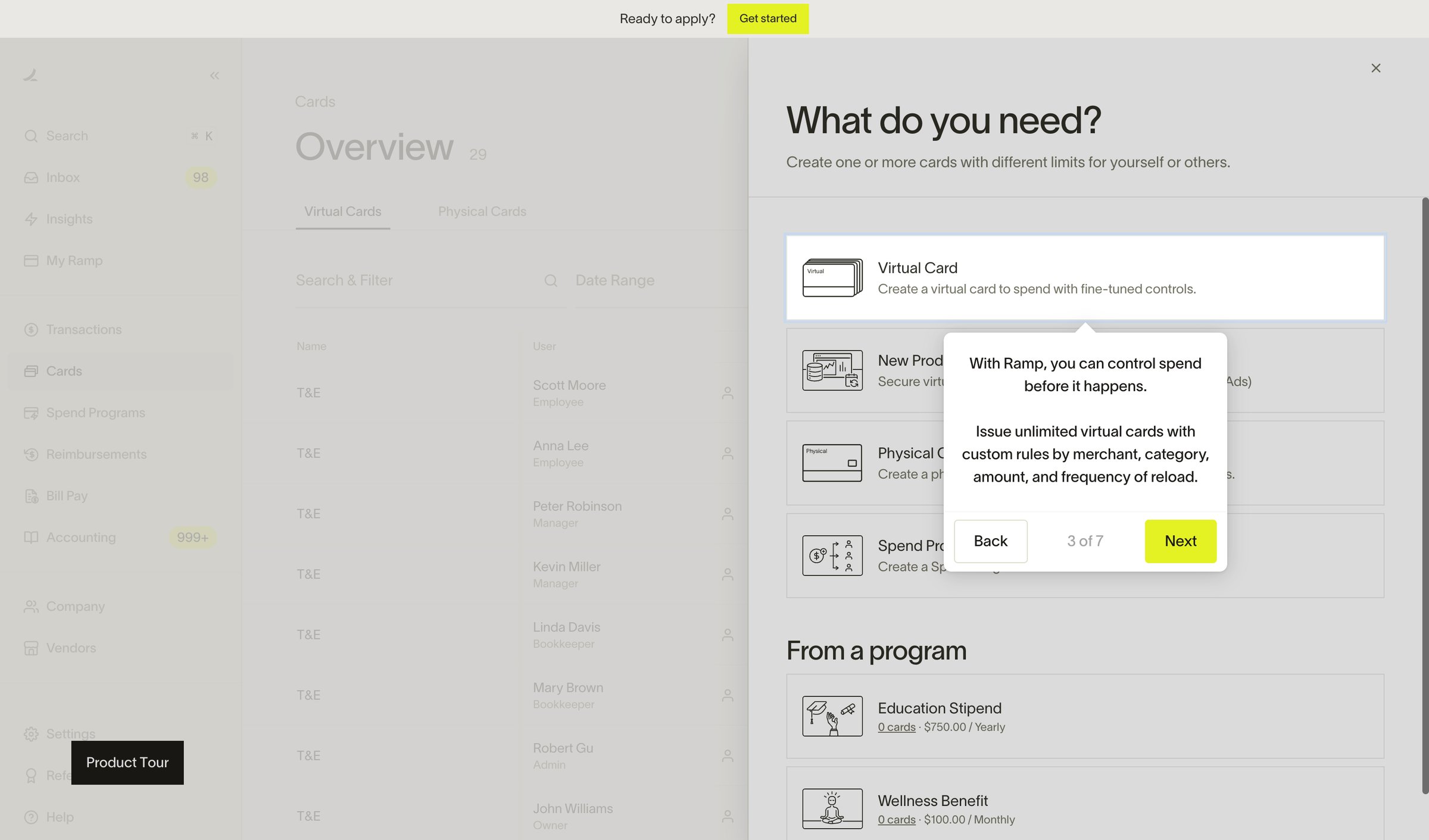This screenshot has height=840, width=1429.
Task: Click the name Linda Davis in the table
Action: 567,627
